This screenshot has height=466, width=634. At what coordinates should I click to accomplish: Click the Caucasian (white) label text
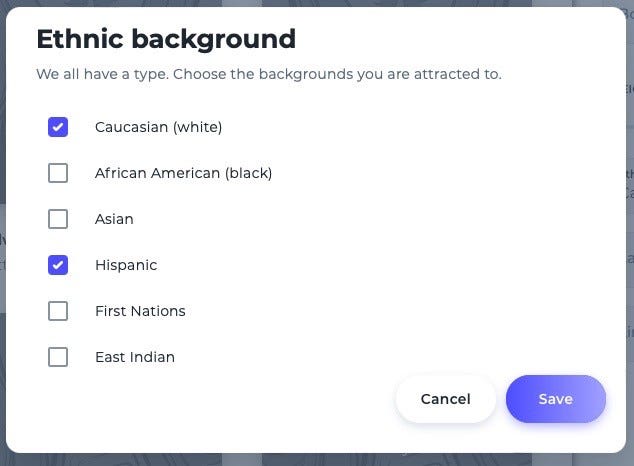158,127
